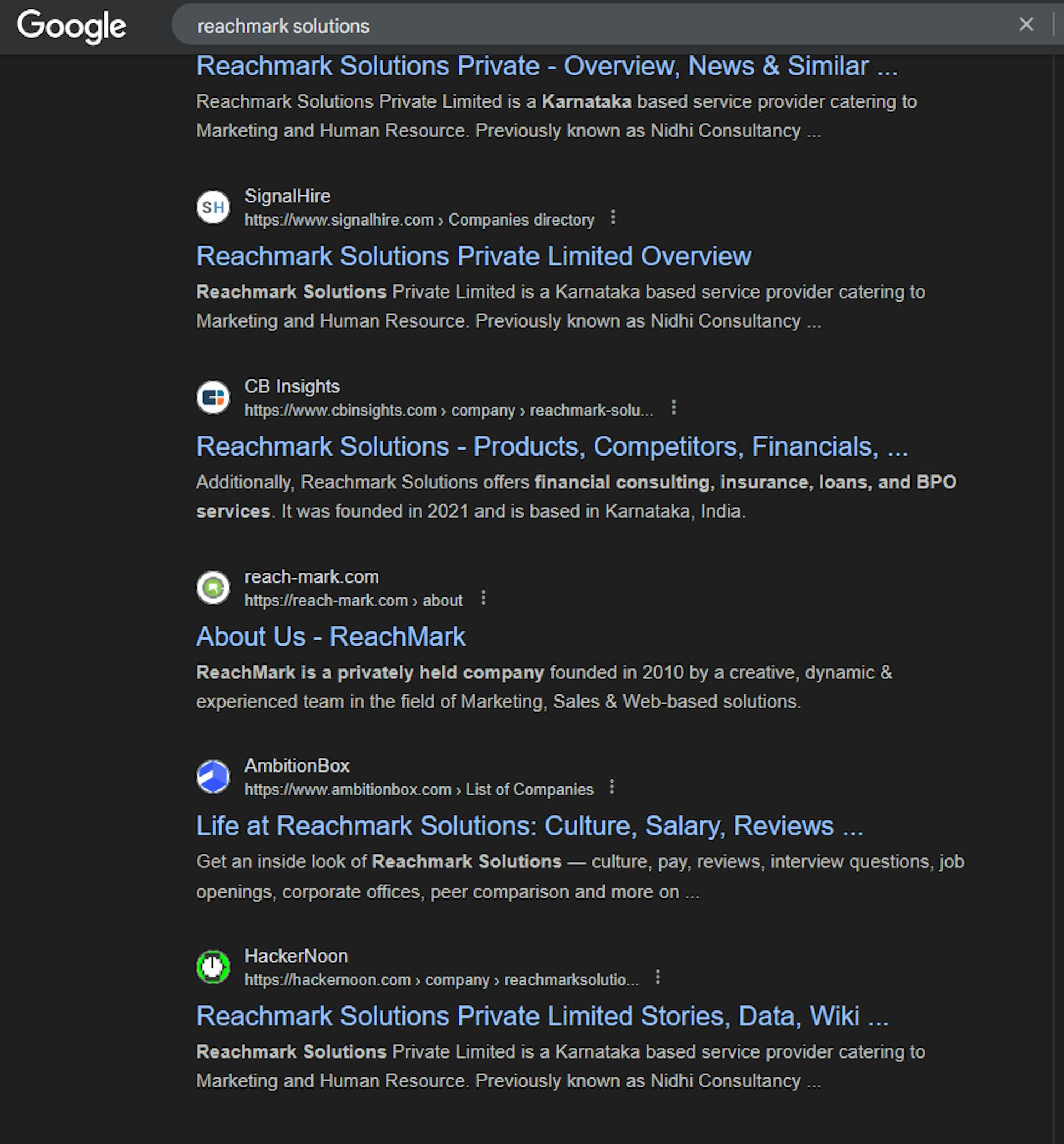Open the three-dot menu for SignalHire result
Image resolution: width=1064 pixels, height=1144 pixels.
point(613,217)
